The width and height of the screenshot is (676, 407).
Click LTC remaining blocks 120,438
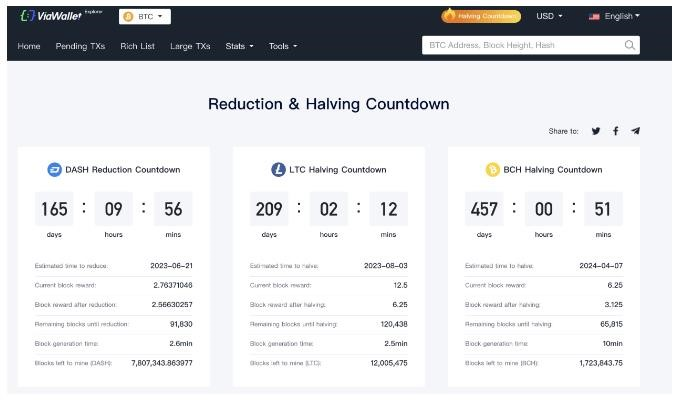coord(394,324)
